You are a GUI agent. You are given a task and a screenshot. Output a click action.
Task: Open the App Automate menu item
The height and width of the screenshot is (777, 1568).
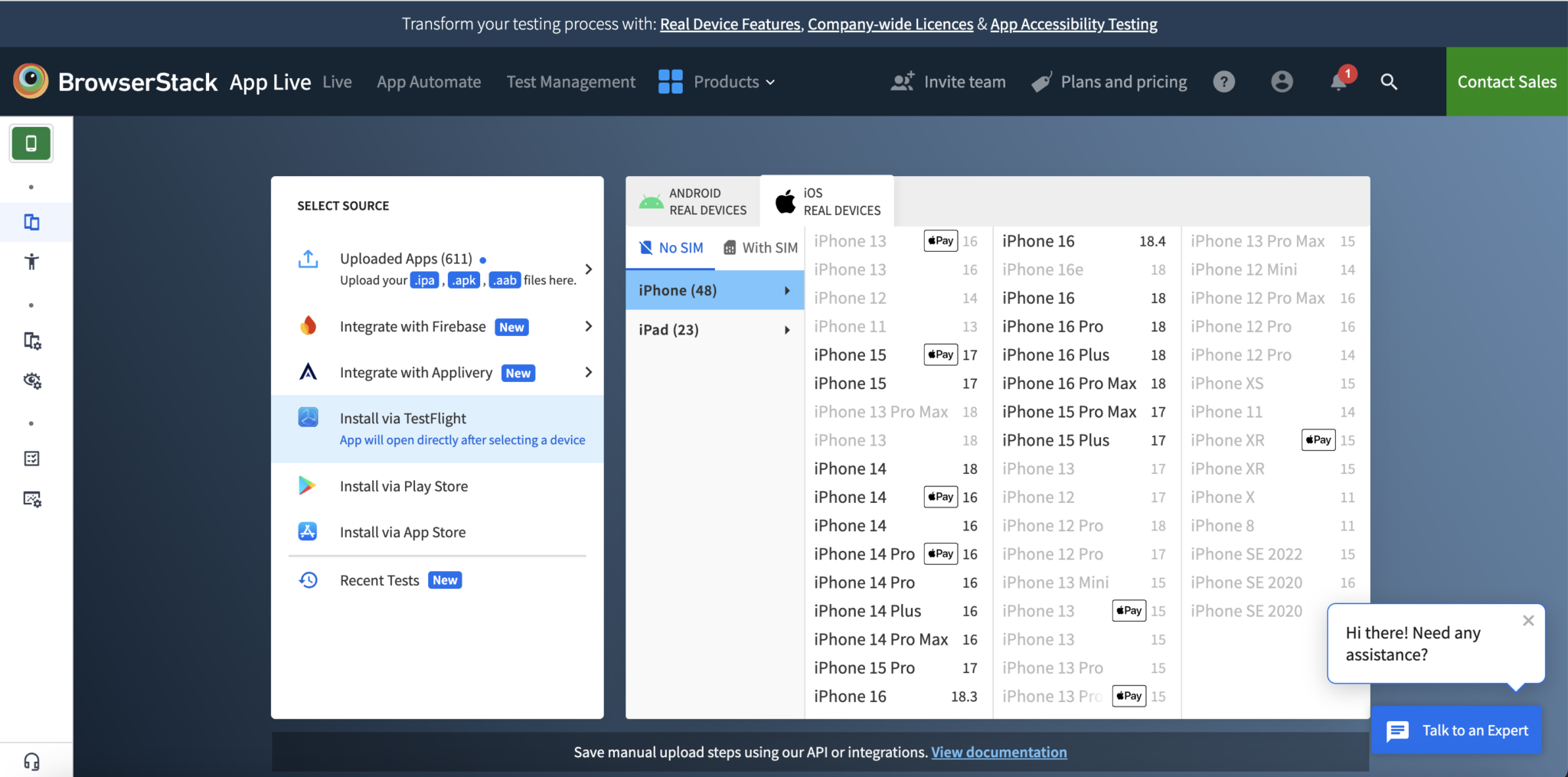(429, 82)
